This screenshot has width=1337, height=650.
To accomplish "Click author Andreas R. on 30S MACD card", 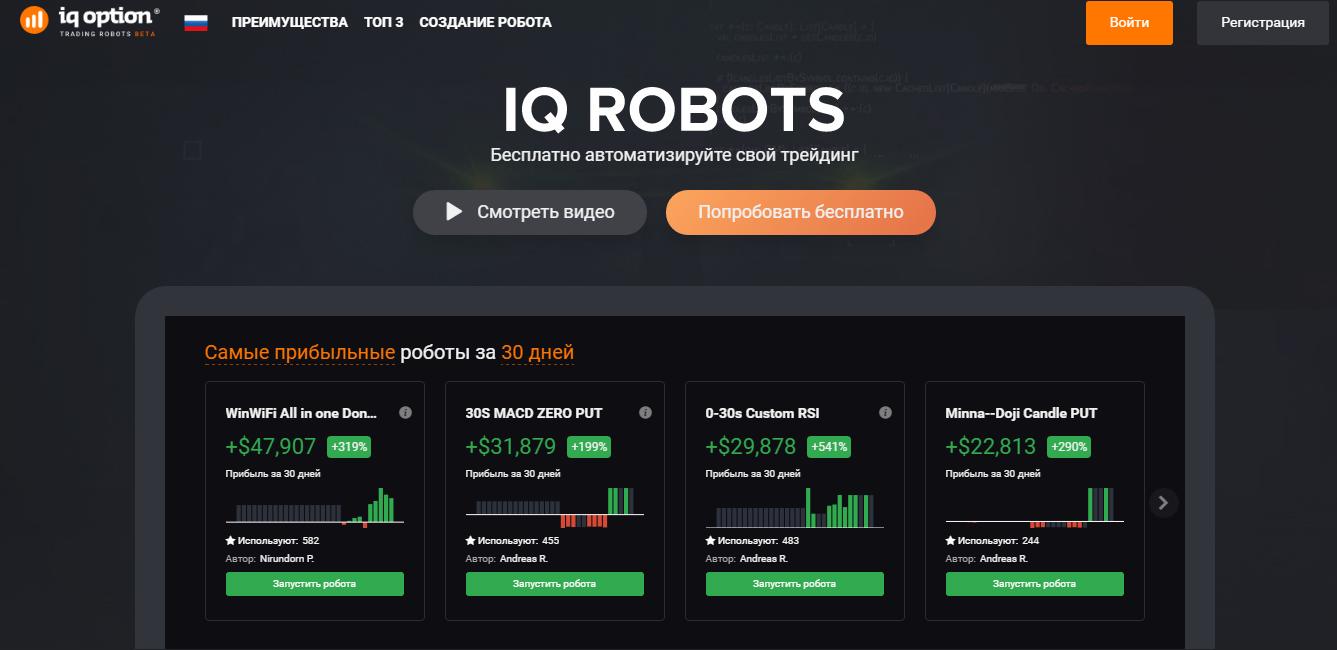I will pyautogui.click(x=524, y=559).
